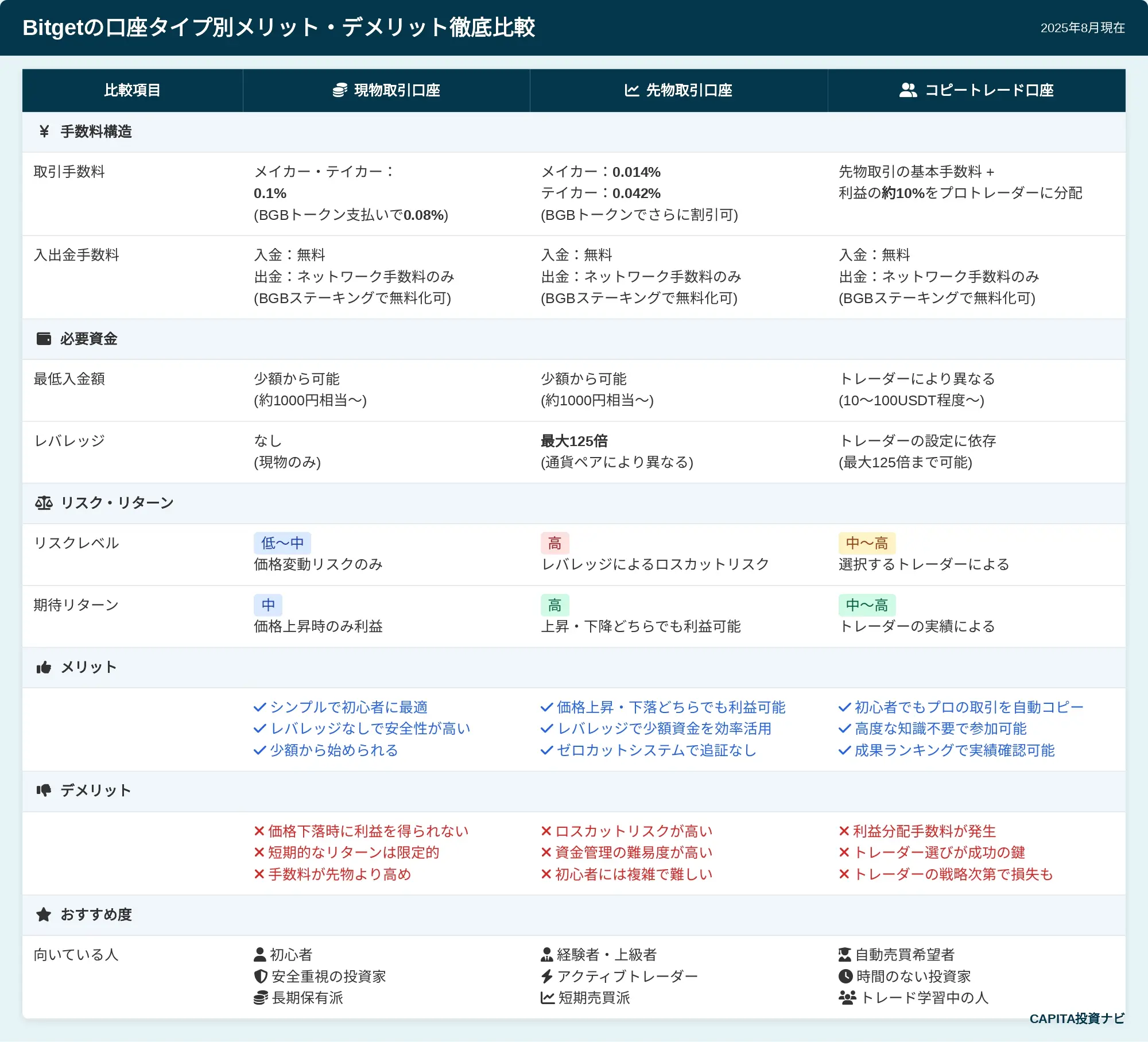The height and width of the screenshot is (1042, 1148).
Task: Click the group icon beside トレード学習中の人
Action: point(847,998)
